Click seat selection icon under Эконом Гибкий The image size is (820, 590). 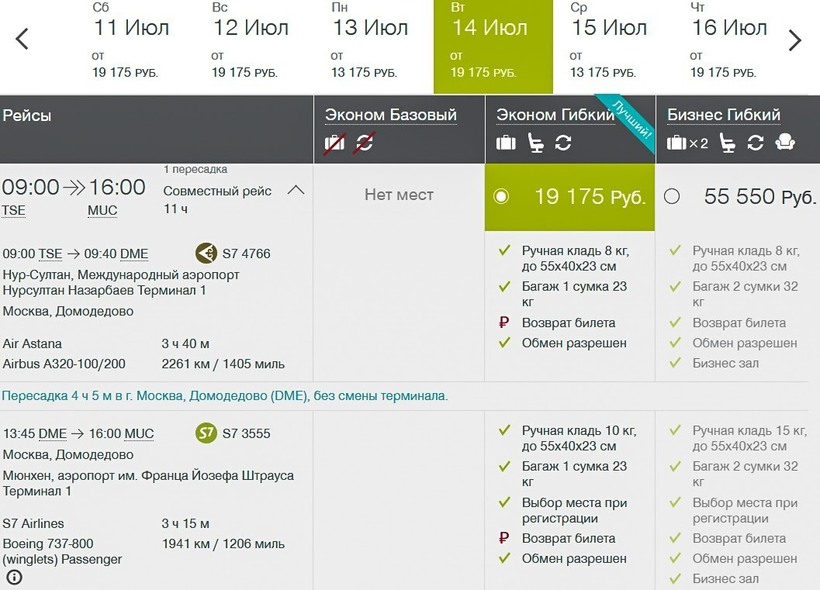(x=536, y=143)
